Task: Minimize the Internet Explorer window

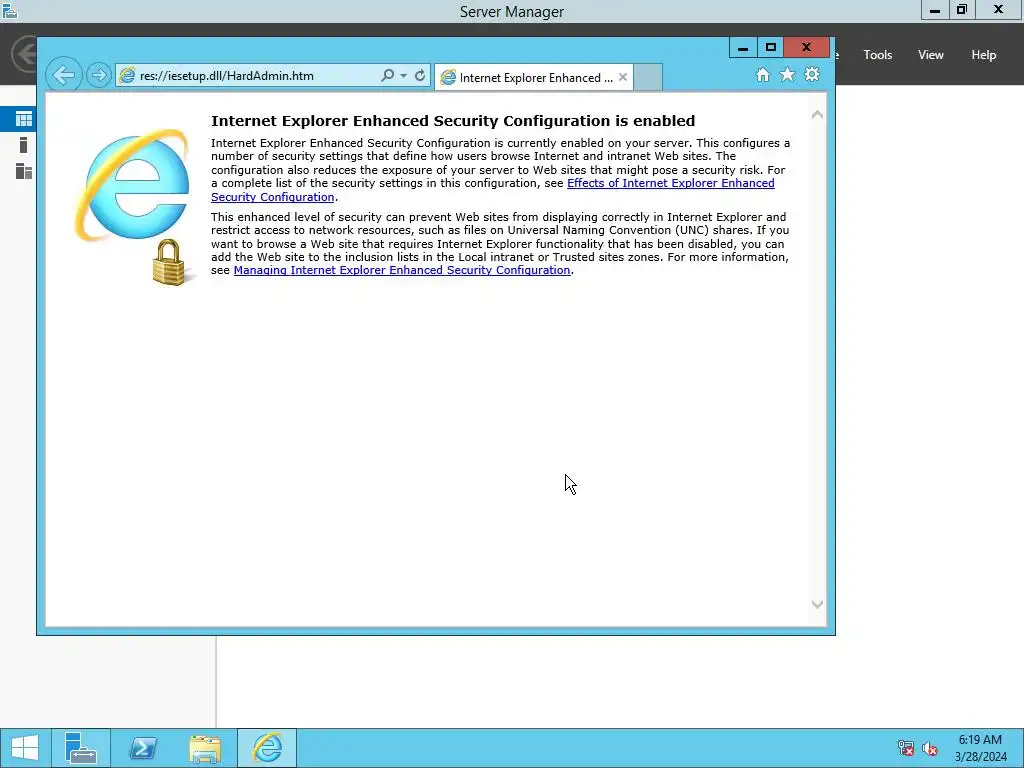Action: (x=743, y=47)
